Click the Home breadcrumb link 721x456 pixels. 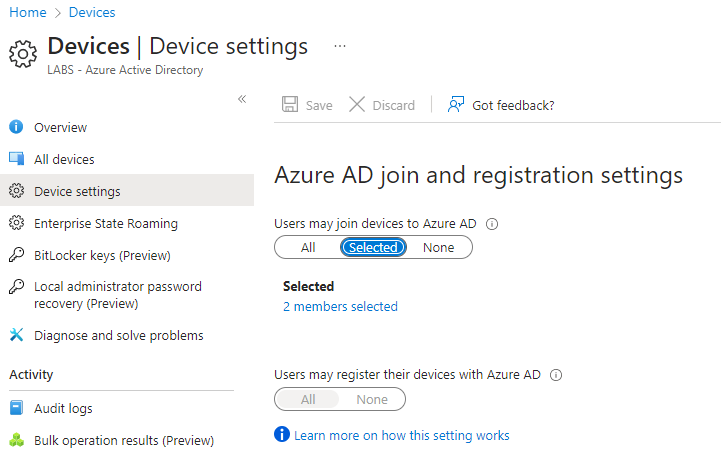pos(28,12)
